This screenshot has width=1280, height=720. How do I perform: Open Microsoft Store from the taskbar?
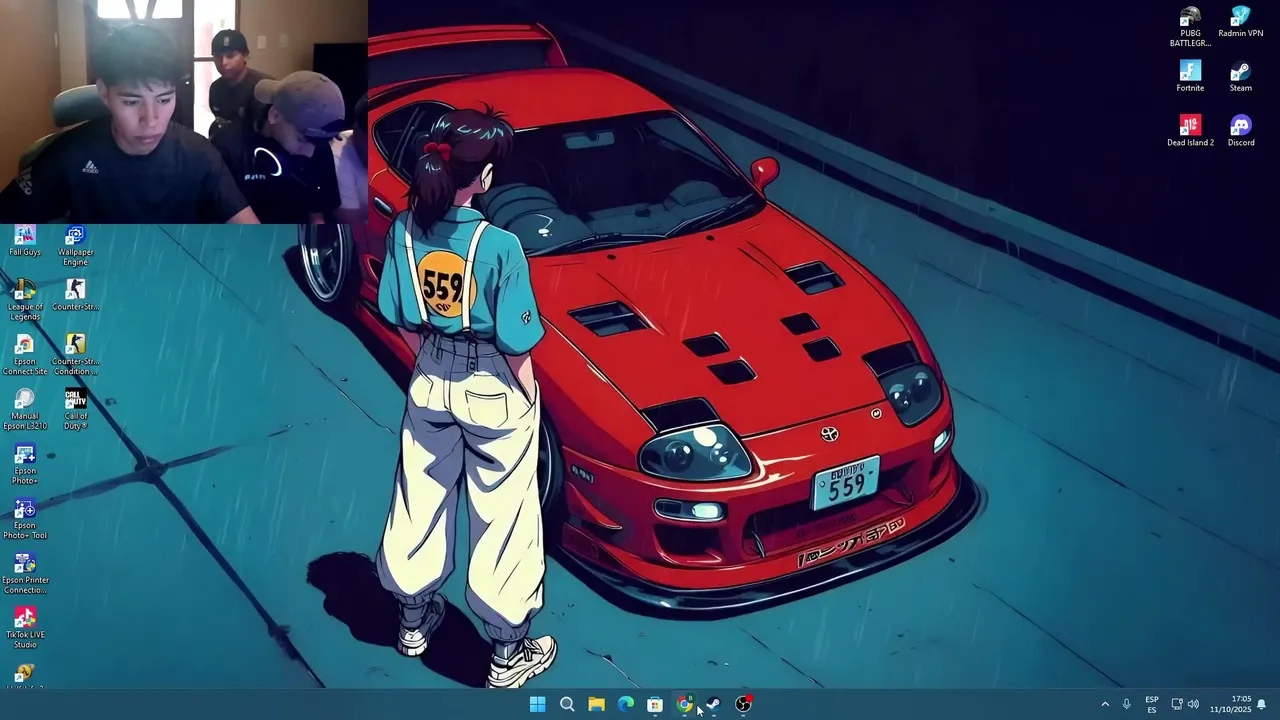tap(655, 704)
